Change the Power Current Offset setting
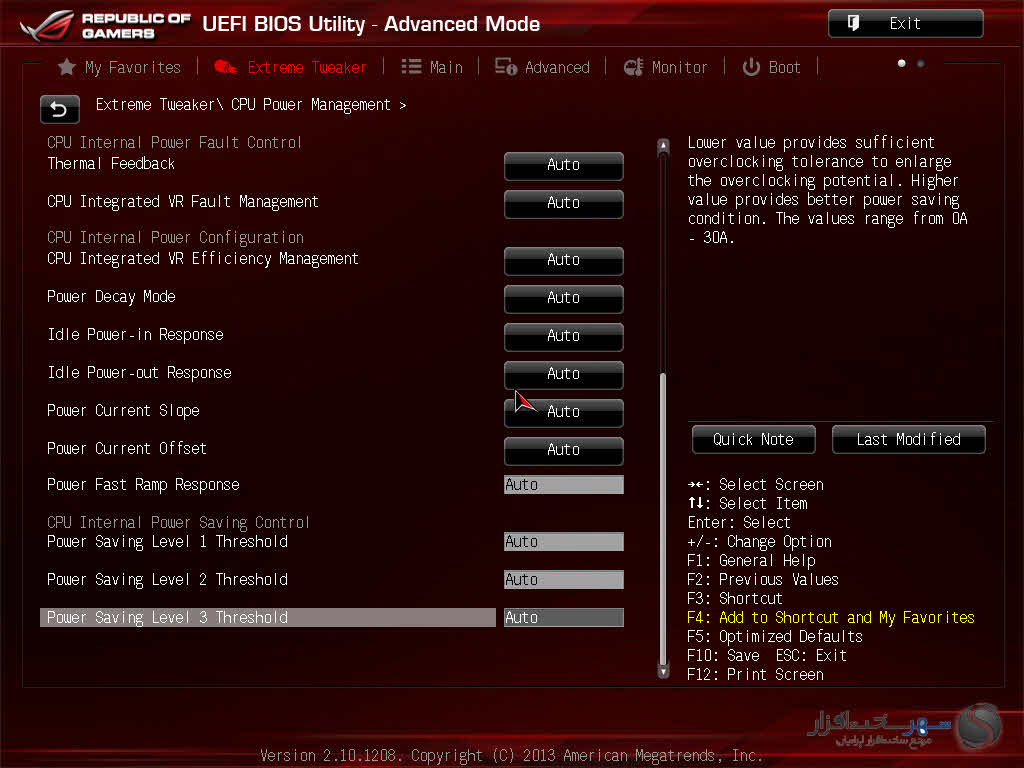Image resolution: width=1024 pixels, height=768 pixels. (x=563, y=450)
